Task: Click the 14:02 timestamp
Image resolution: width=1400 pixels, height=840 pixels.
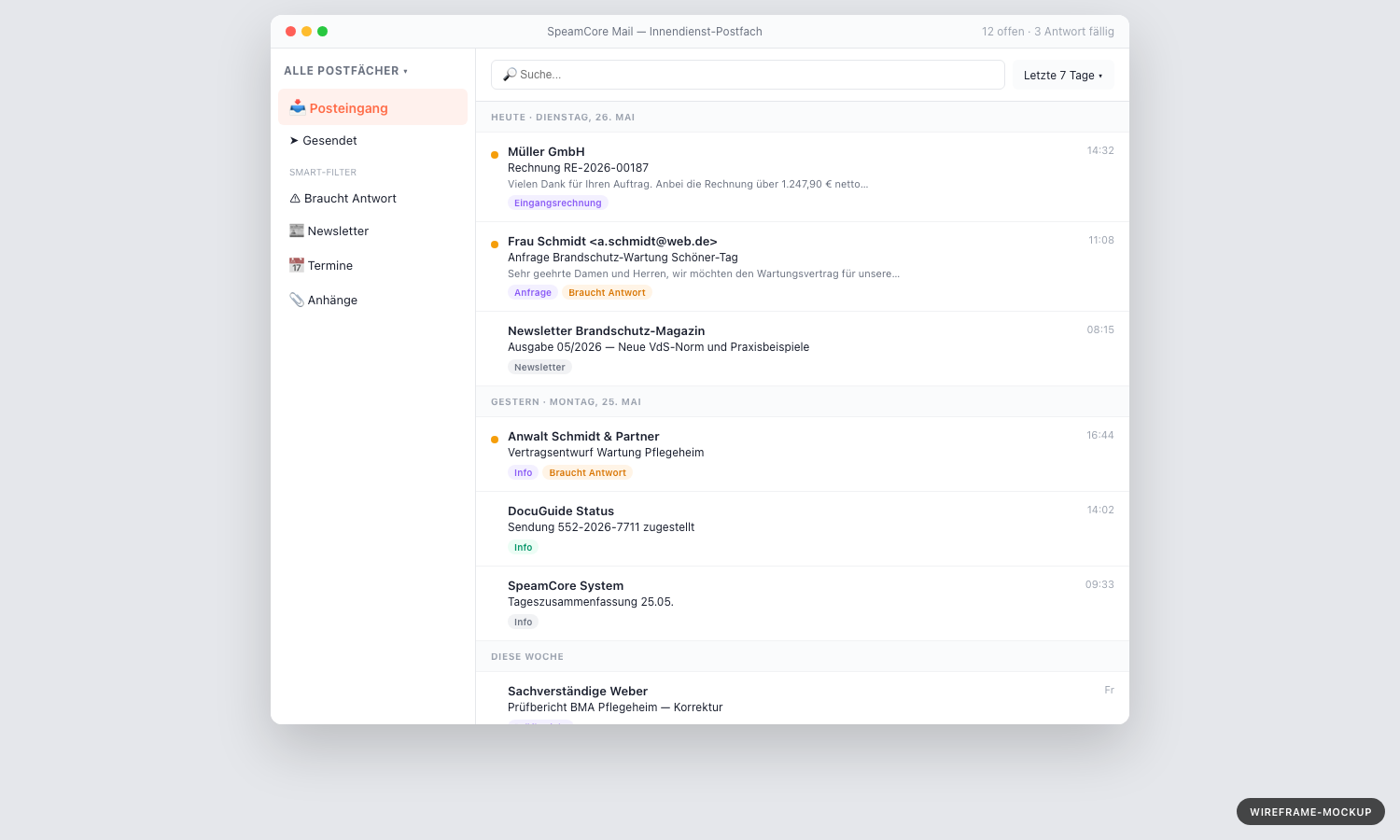Action: [1100, 510]
